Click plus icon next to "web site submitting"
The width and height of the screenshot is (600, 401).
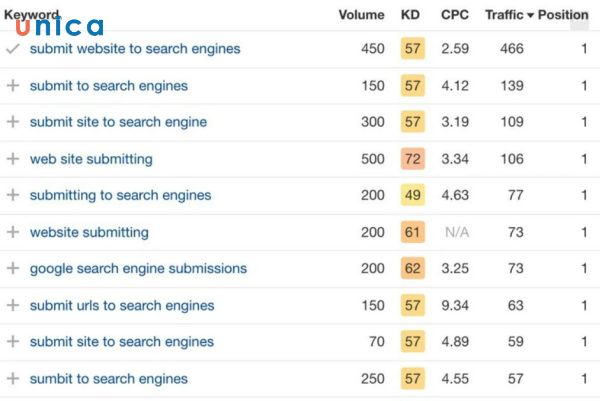coord(13,159)
